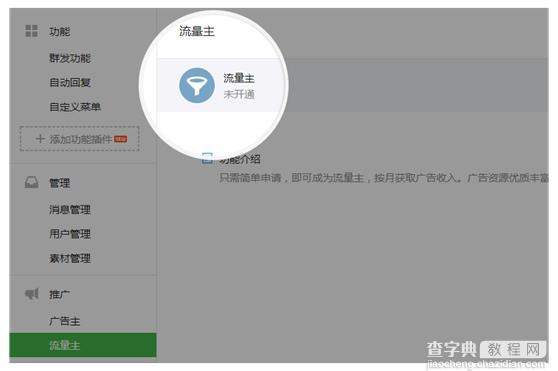Open 消息管理 in the sidebar

tap(70, 210)
